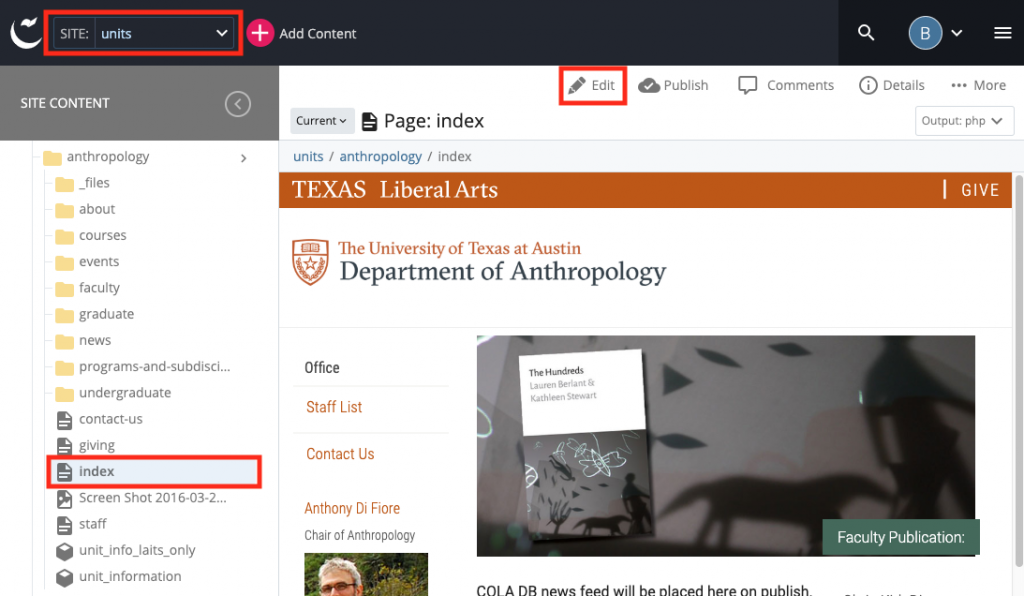Open the about folder
This screenshot has width=1024, height=596.
(x=85, y=210)
